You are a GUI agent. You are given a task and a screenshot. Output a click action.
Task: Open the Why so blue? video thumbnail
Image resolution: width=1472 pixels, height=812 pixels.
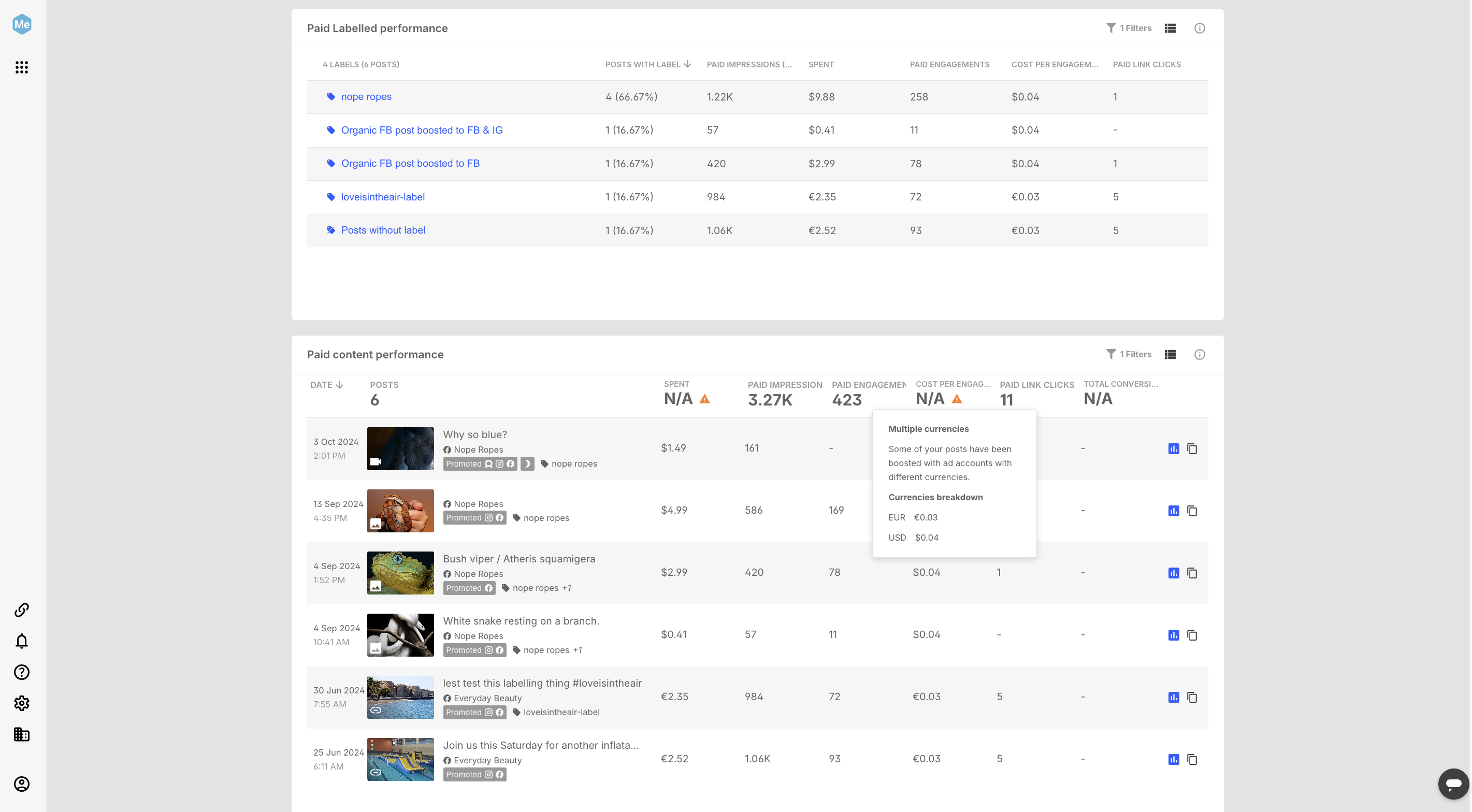tap(400, 449)
